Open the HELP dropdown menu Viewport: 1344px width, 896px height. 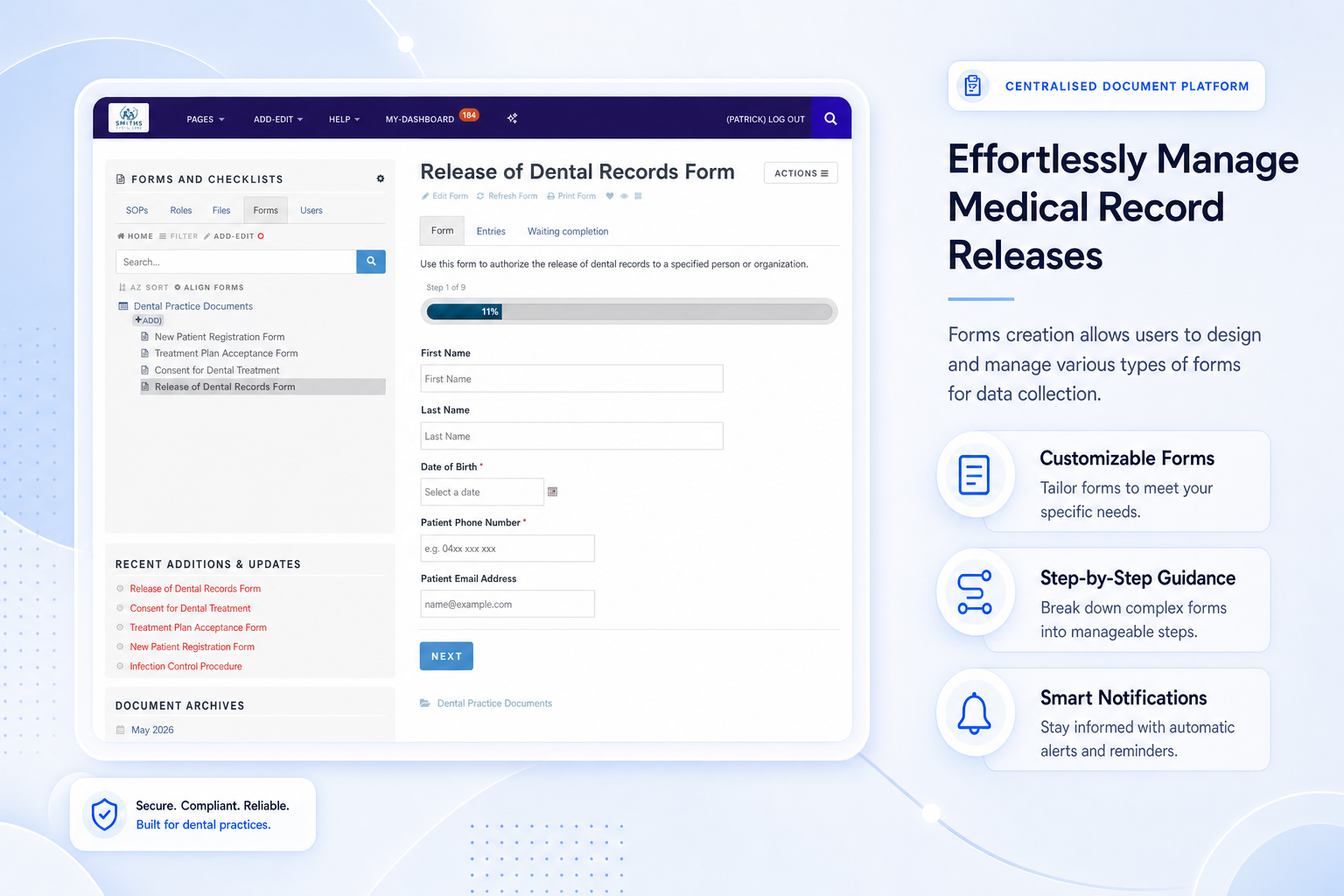pos(345,119)
